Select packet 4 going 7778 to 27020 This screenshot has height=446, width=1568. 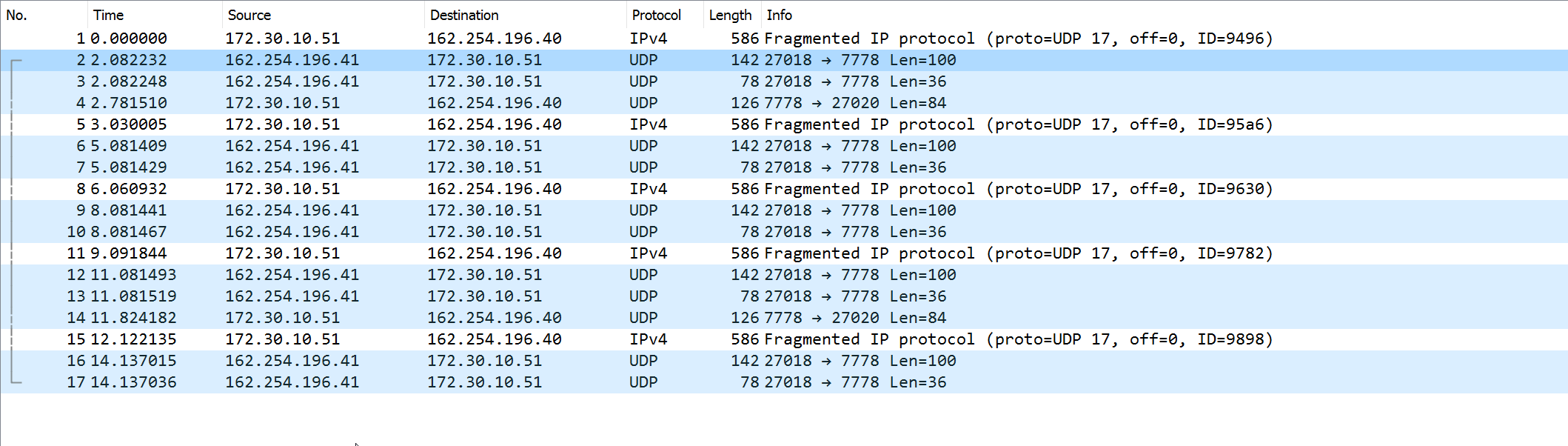tap(784, 103)
